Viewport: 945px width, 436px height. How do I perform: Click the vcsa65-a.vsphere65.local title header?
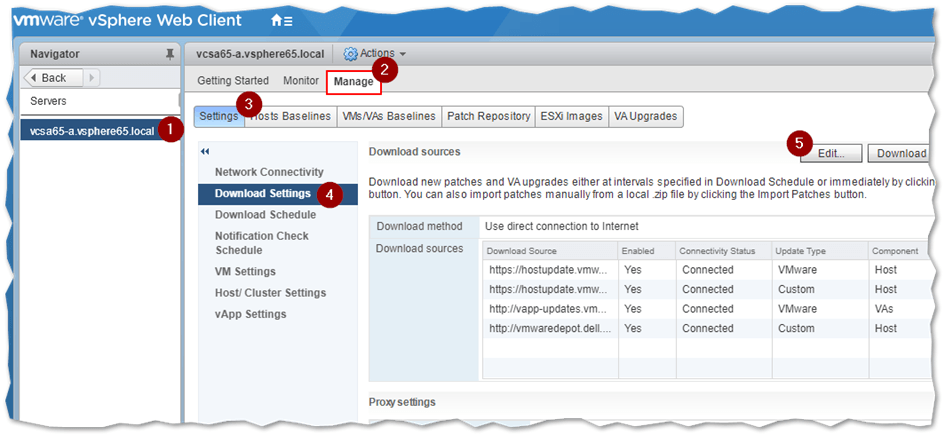(x=260, y=54)
